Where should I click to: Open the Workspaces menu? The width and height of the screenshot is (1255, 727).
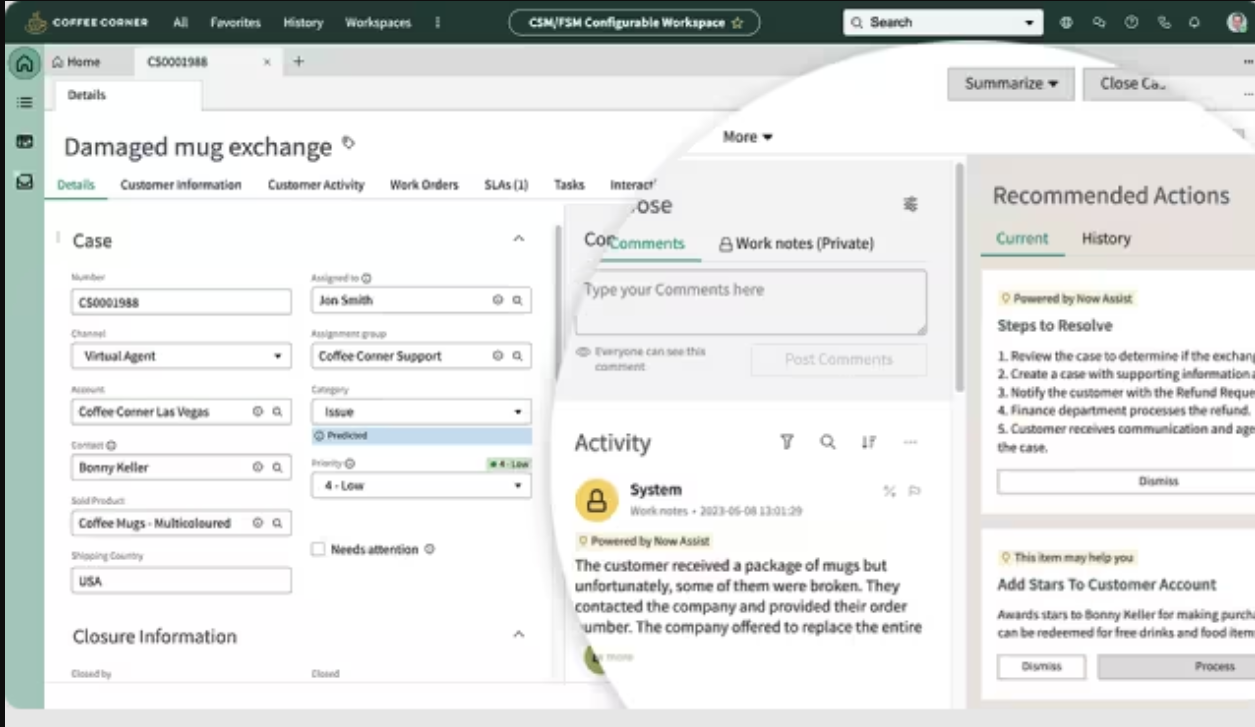tap(378, 22)
